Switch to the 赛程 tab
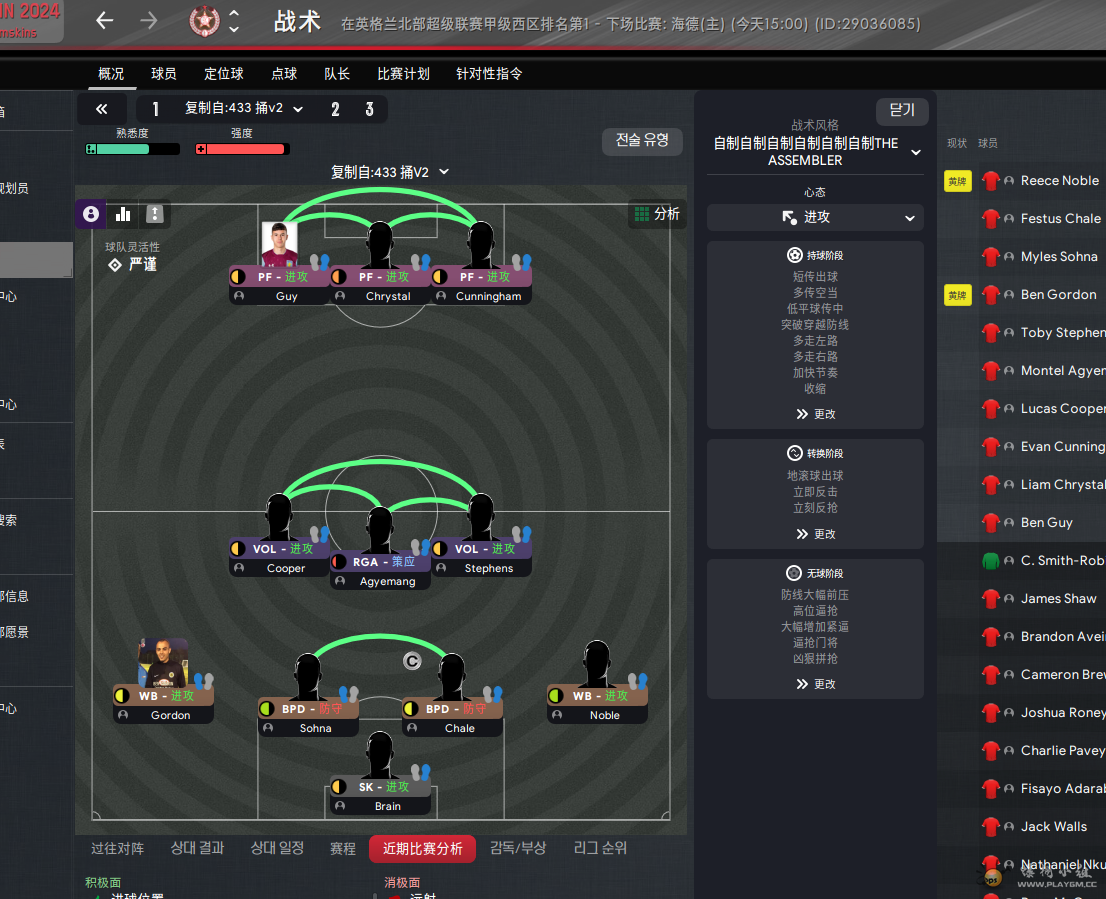1106x899 pixels. [343, 848]
